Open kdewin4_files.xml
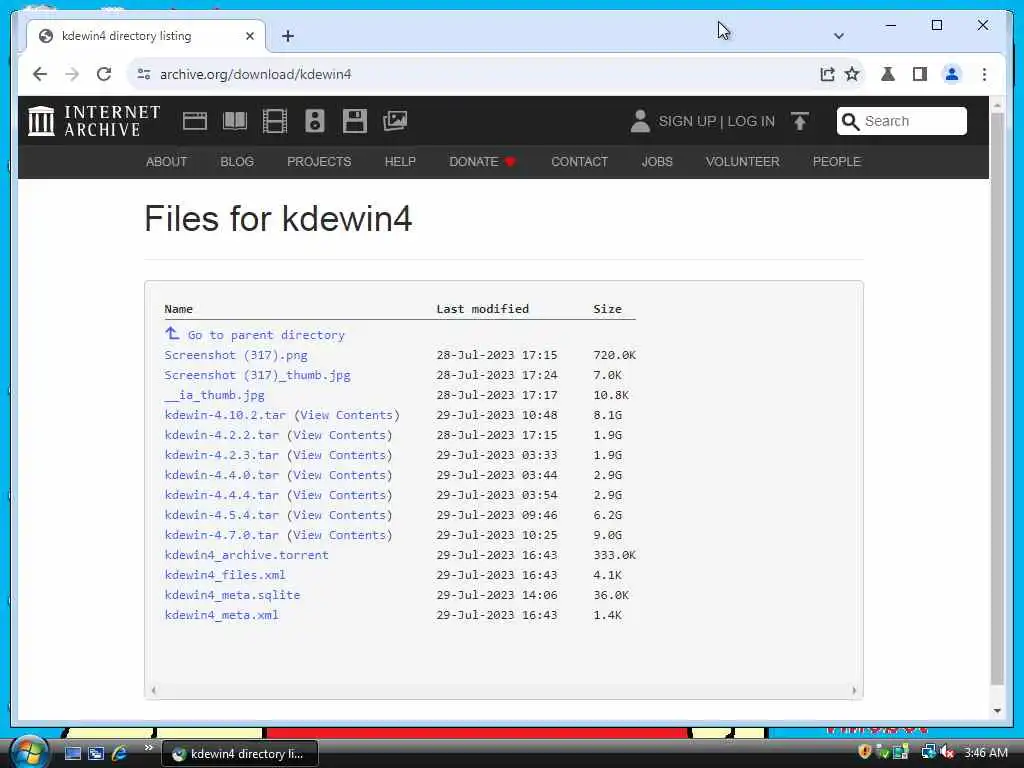Screen dimensions: 1024x768 (x=225, y=575)
